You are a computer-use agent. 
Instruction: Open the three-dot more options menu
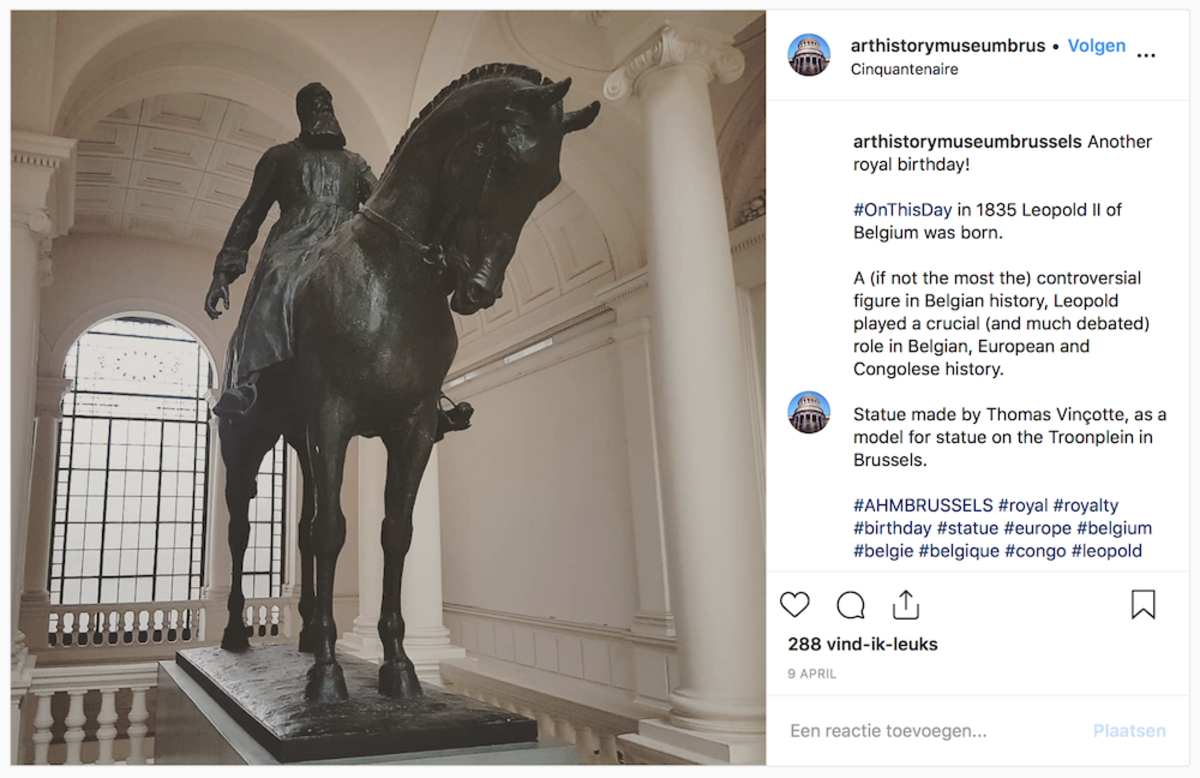point(1147,55)
